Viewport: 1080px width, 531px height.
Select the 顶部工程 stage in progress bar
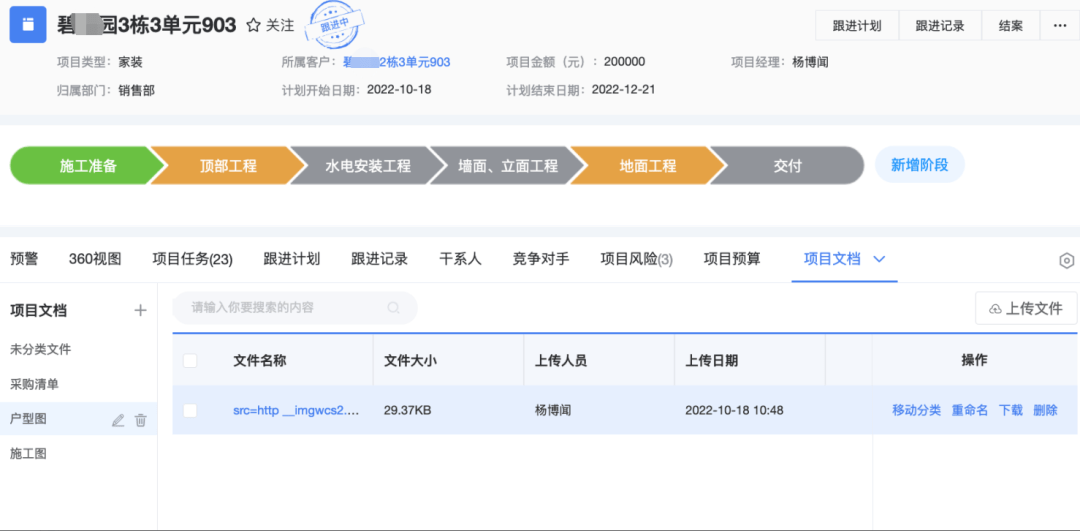coord(228,166)
